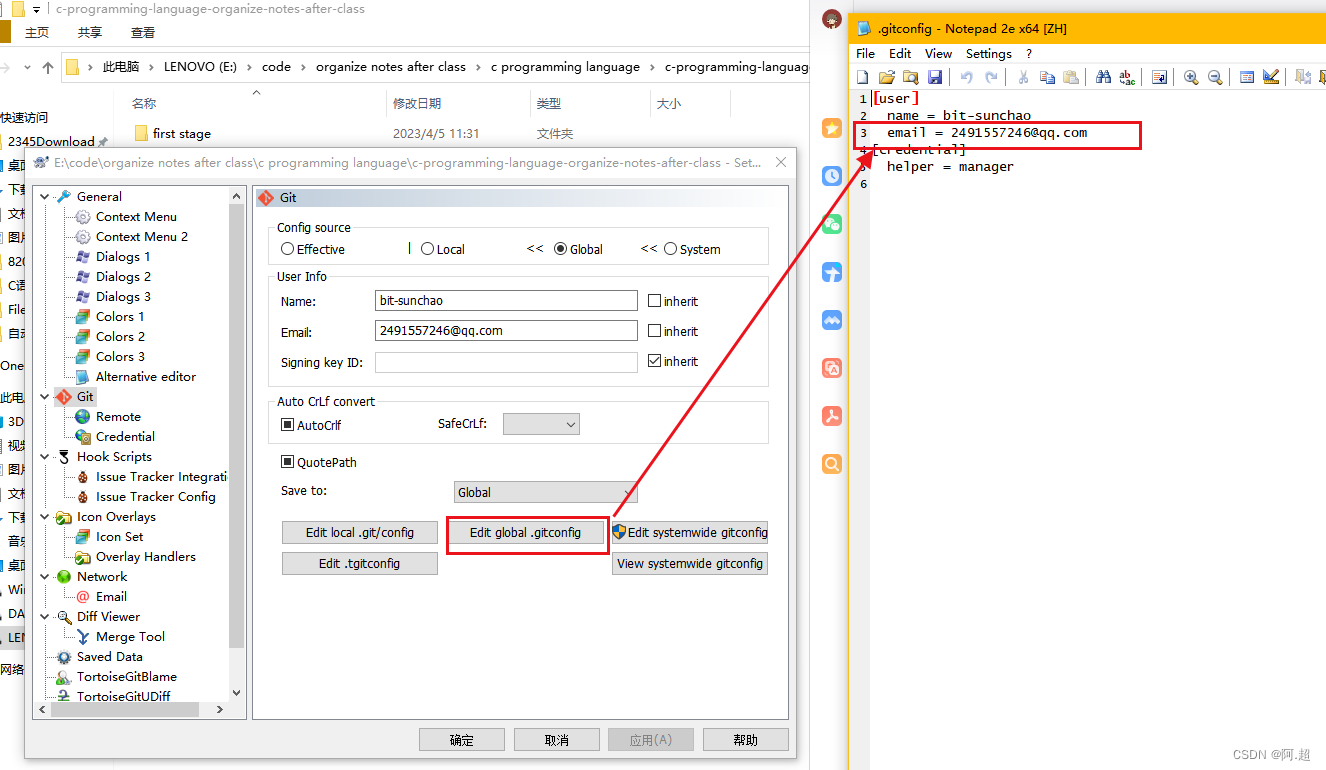1326x770 pixels.
Task: Click the Cut scissors icon in Notepad2
Action: click(x=1023, y=77)
